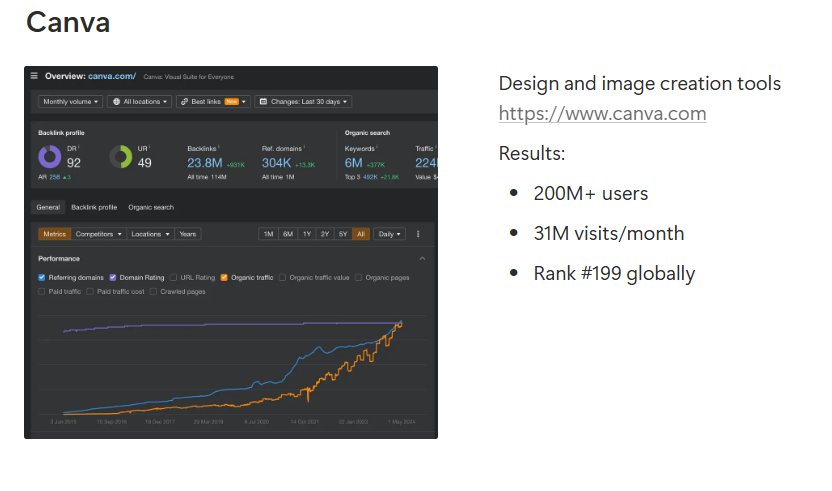Click the calendar icon in Changes filter

click(x=263, y=101)
